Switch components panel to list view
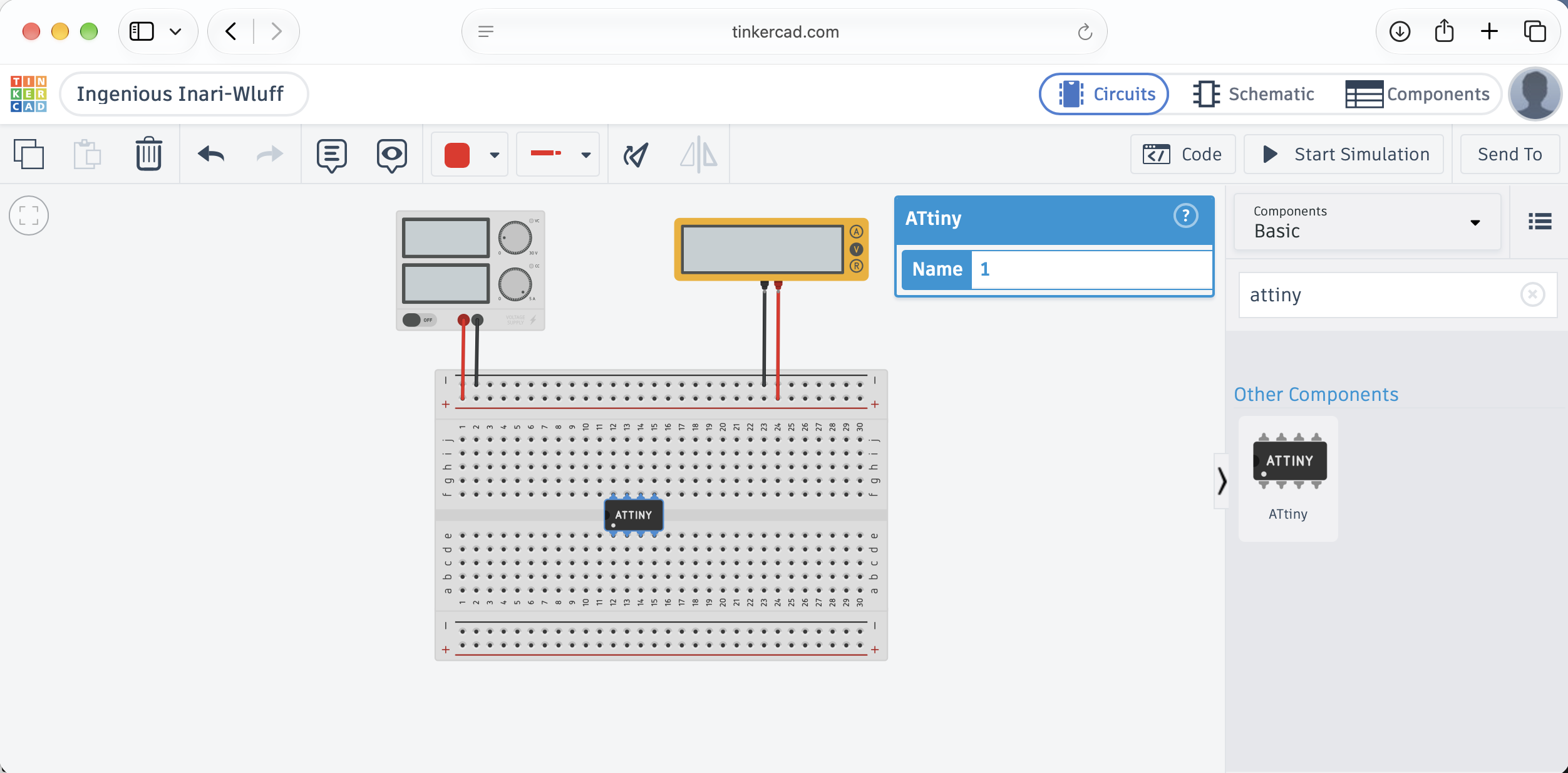 click(1540, 221)
